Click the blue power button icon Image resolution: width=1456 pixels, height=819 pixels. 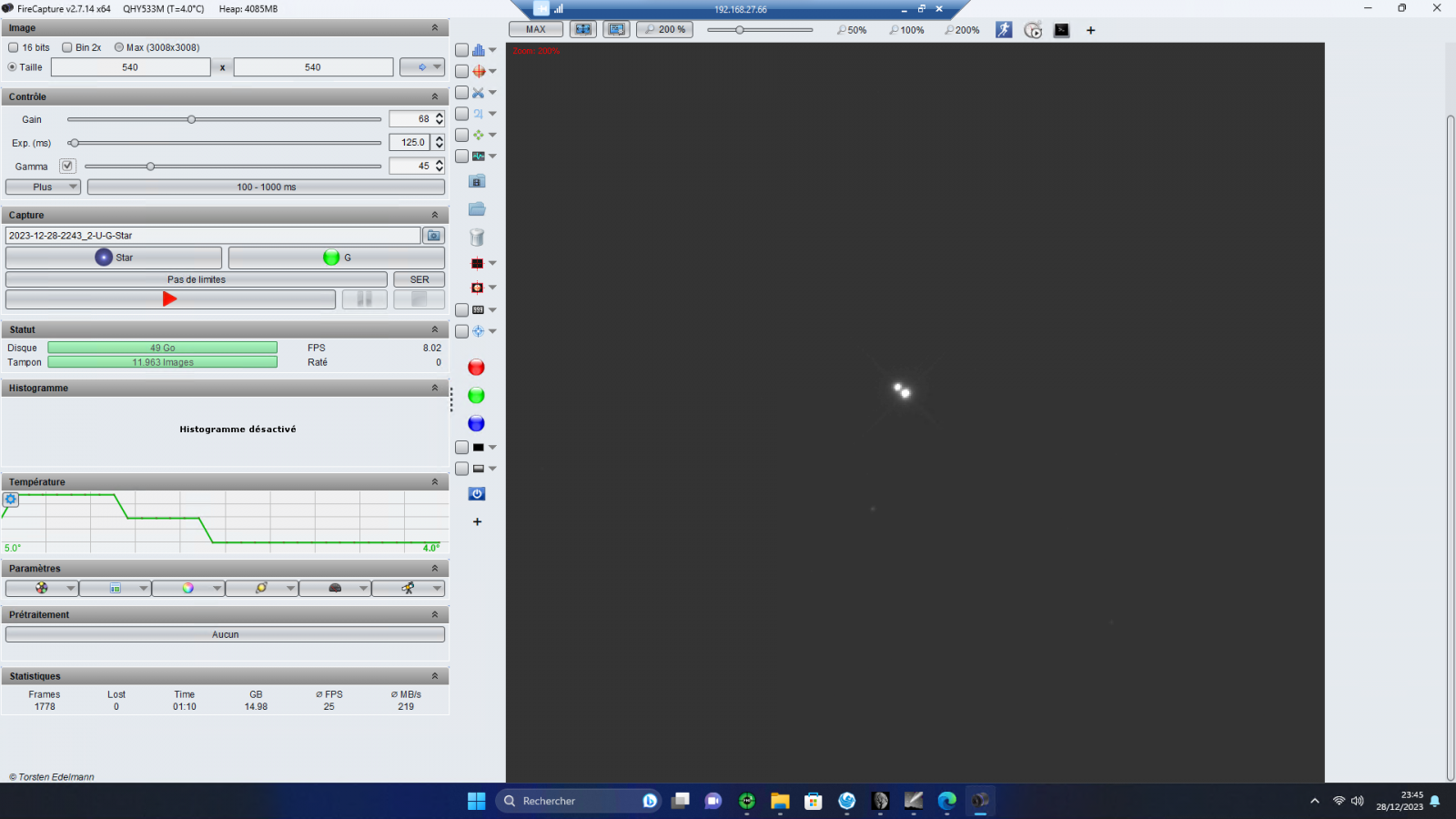point(477,494)
